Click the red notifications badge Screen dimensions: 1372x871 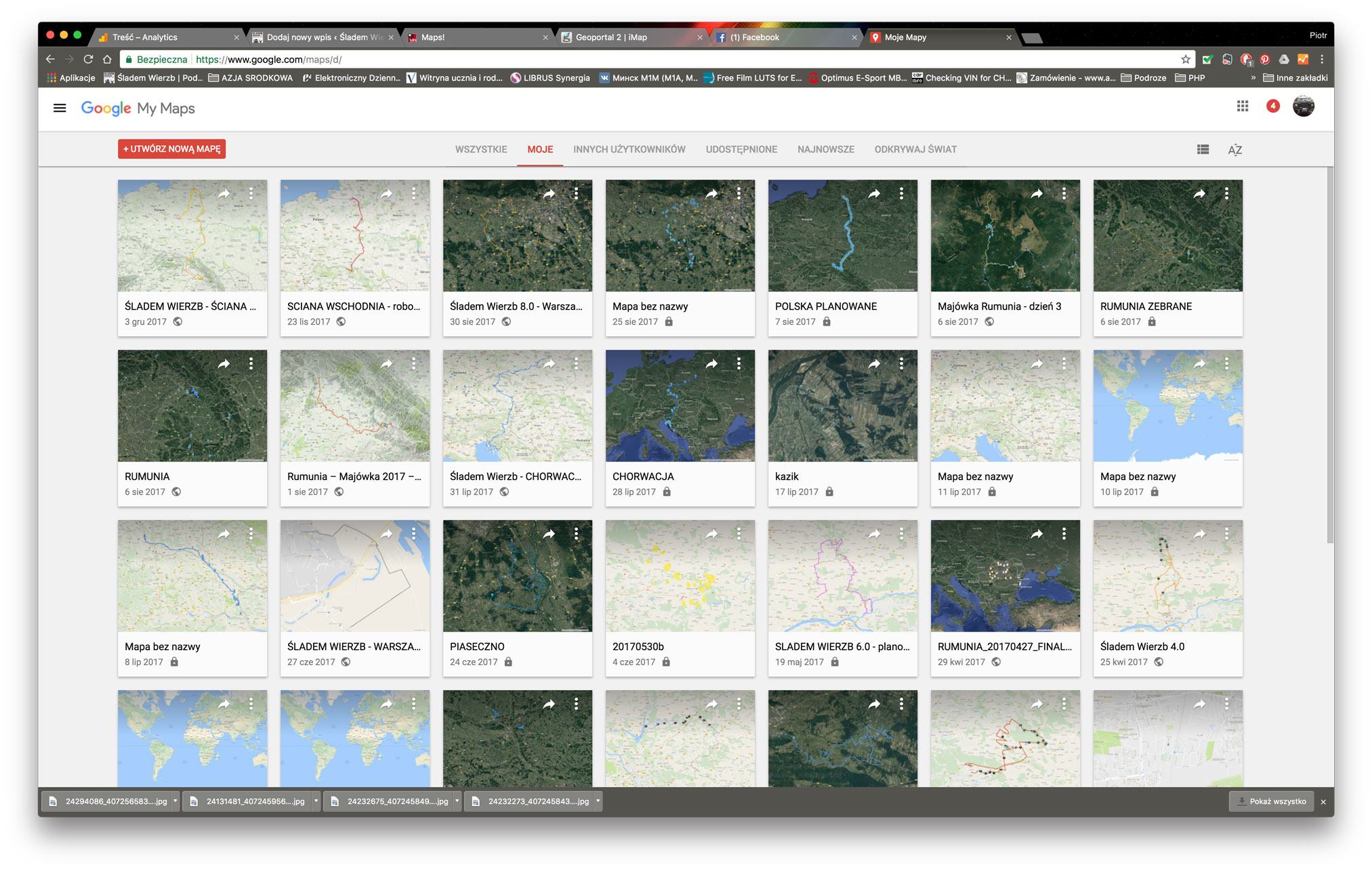[1272, 106]
